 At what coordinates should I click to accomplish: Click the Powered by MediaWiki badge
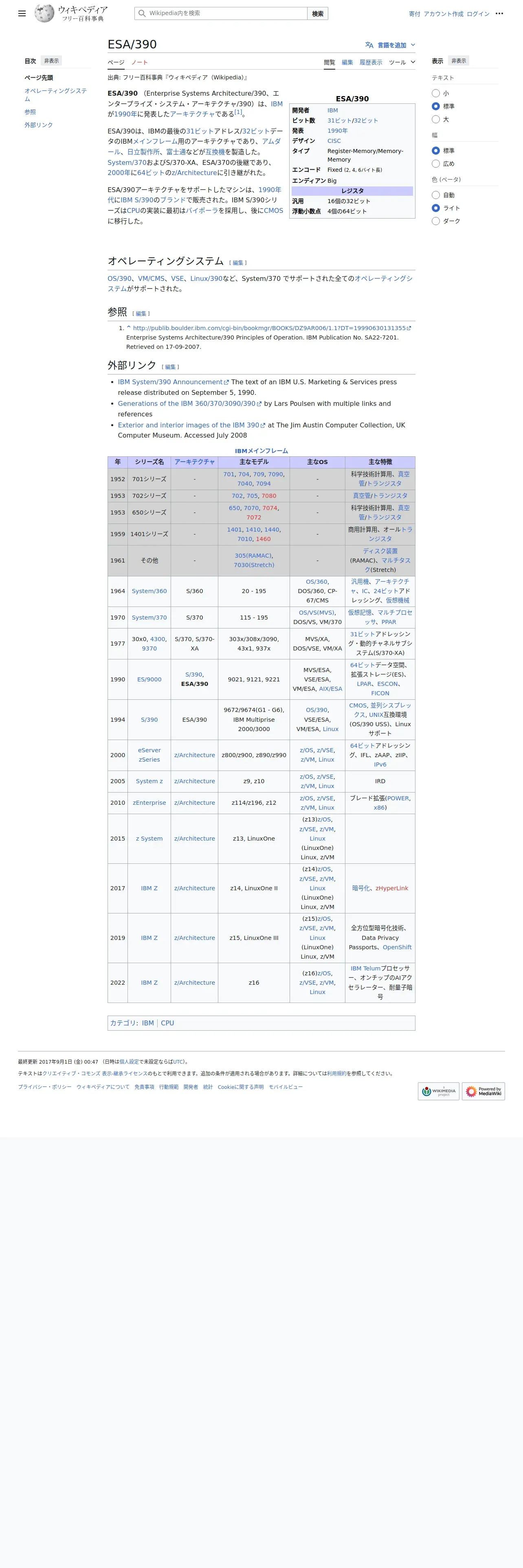tap(483, 1091)
